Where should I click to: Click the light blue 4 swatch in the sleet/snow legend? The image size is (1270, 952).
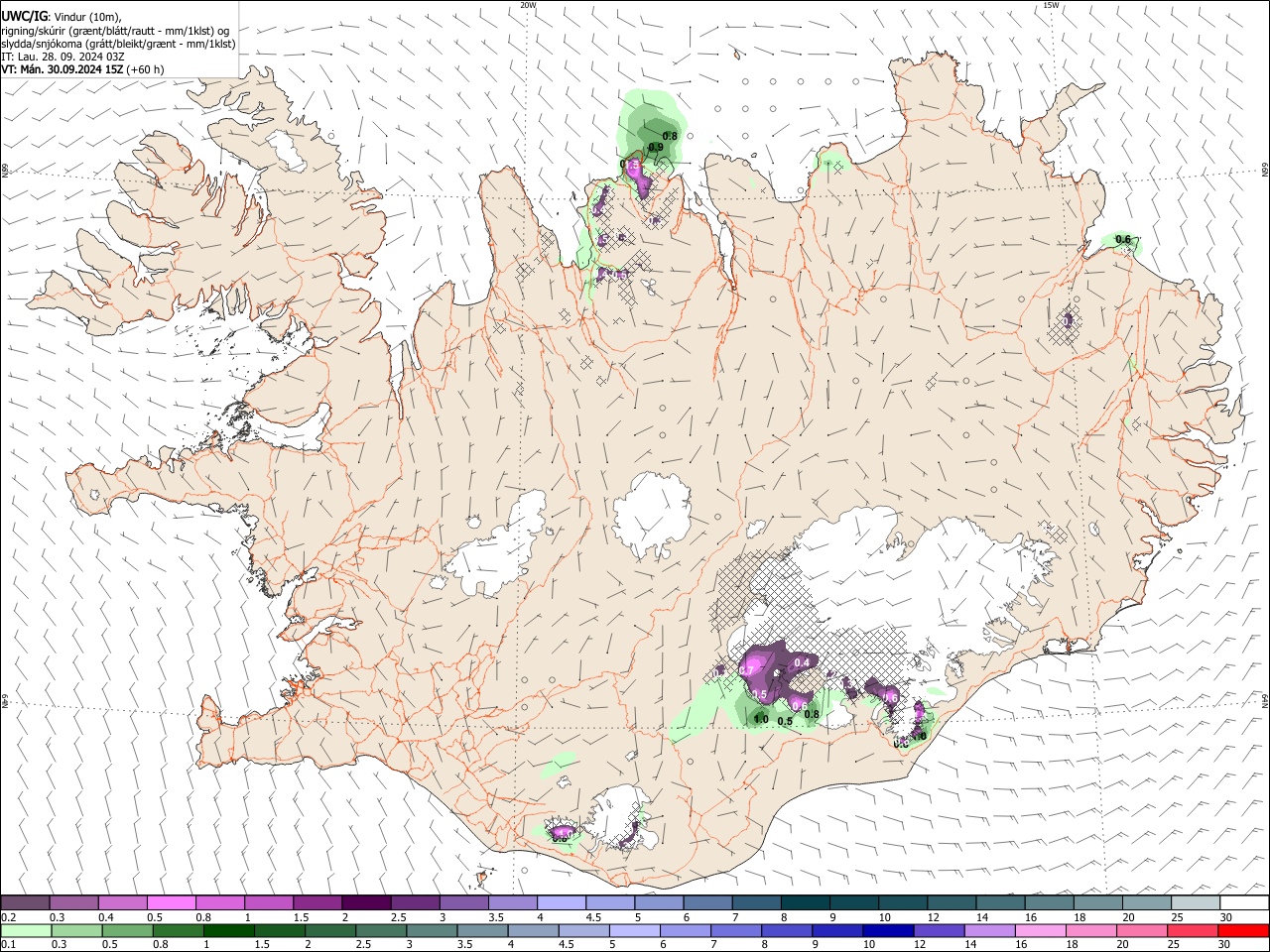point(561,903)
